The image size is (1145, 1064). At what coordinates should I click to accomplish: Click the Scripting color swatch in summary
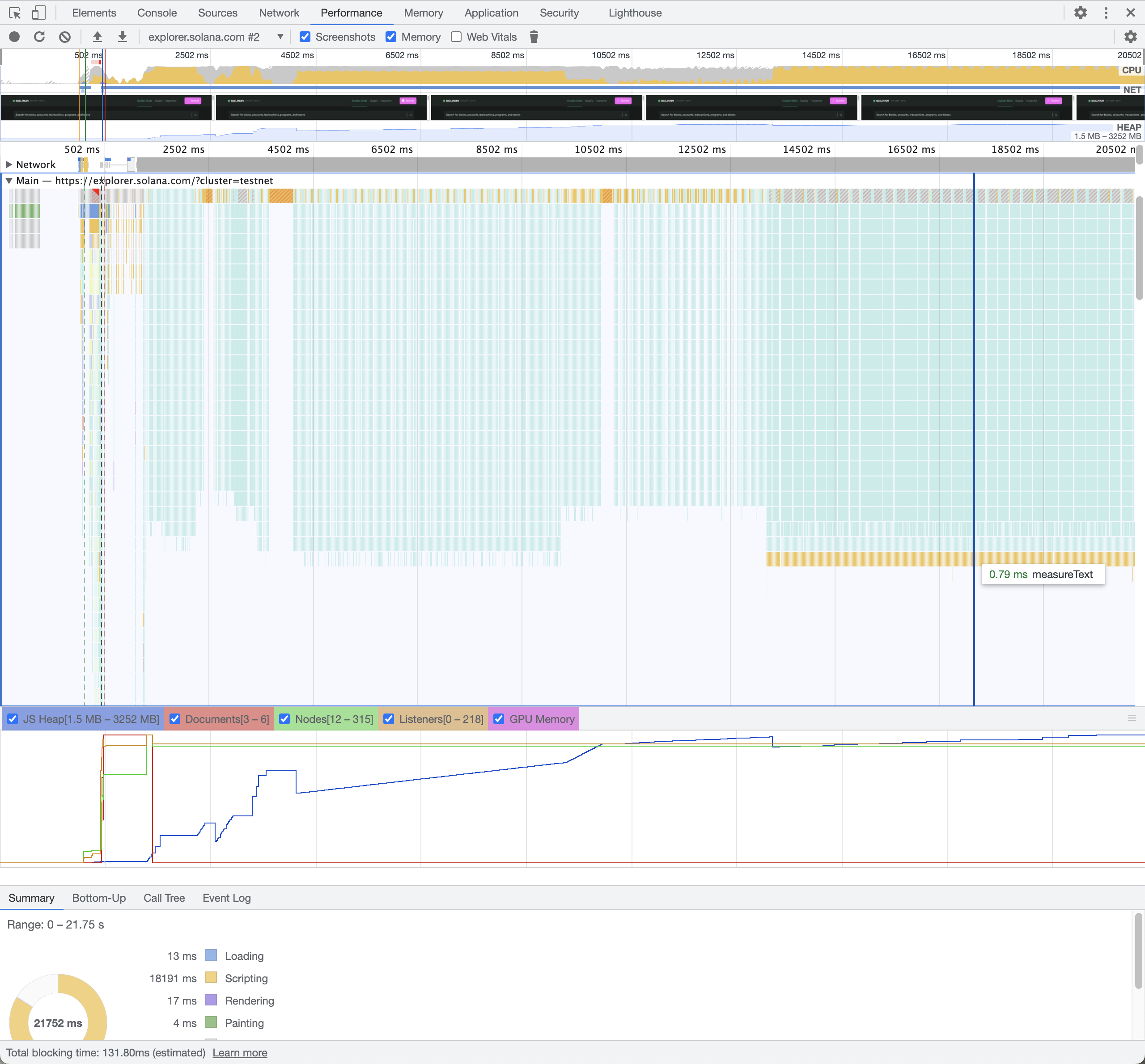pos(212,978)
